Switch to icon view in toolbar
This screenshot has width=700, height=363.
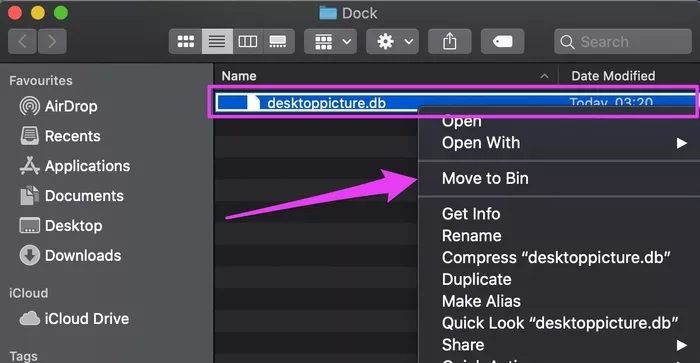pyautogui.click(x=186, y=42)
